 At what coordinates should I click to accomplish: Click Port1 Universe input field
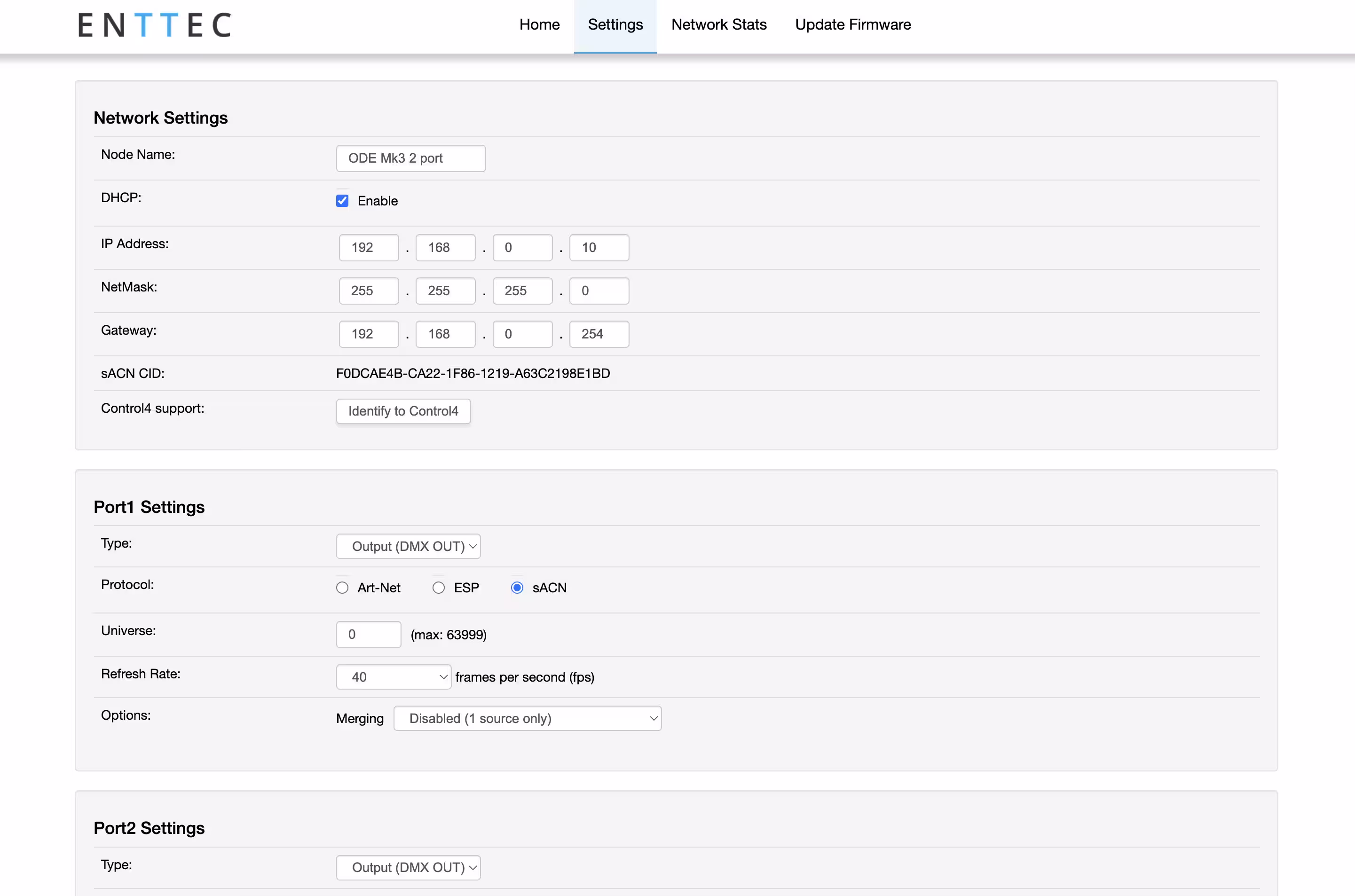pos(368,634)
